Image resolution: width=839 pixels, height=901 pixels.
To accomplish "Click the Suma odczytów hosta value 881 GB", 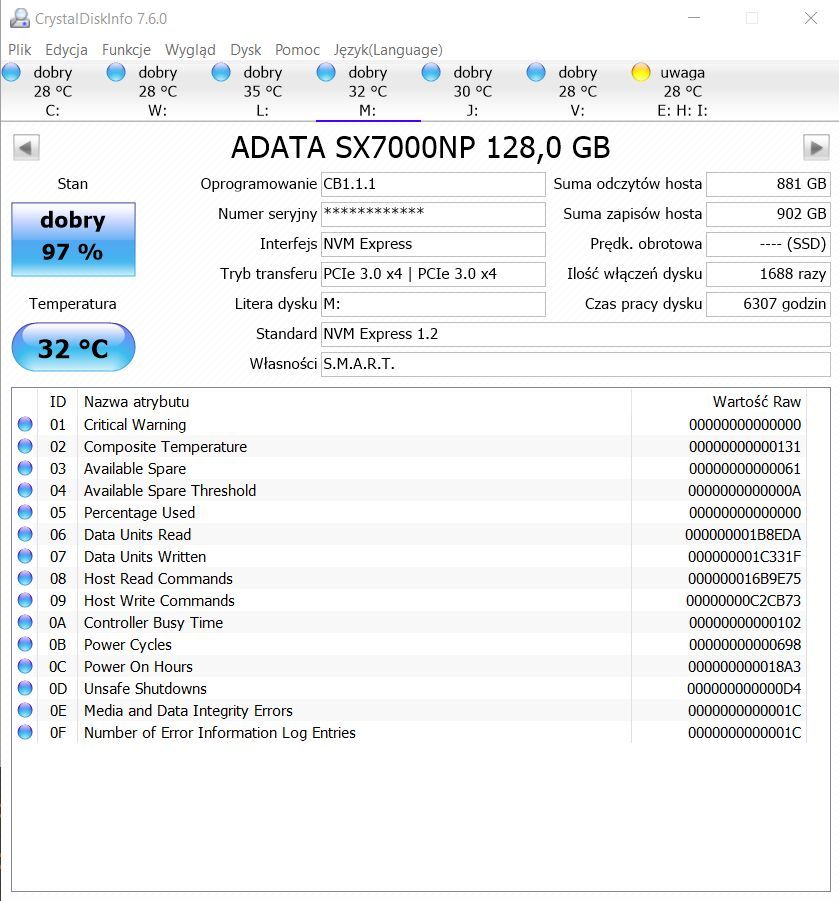I will (x=768, y=184).
